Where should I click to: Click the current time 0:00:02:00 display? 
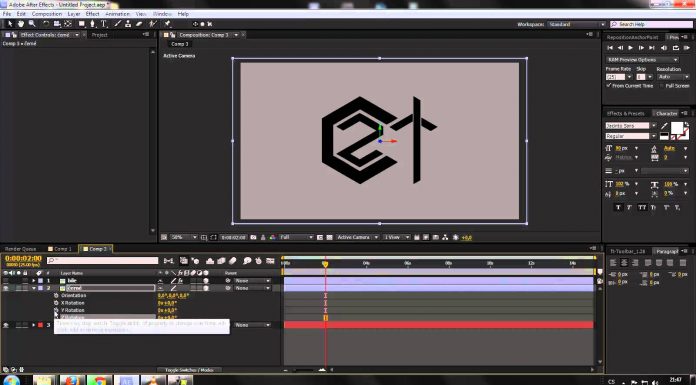click(x=23, y=258)
